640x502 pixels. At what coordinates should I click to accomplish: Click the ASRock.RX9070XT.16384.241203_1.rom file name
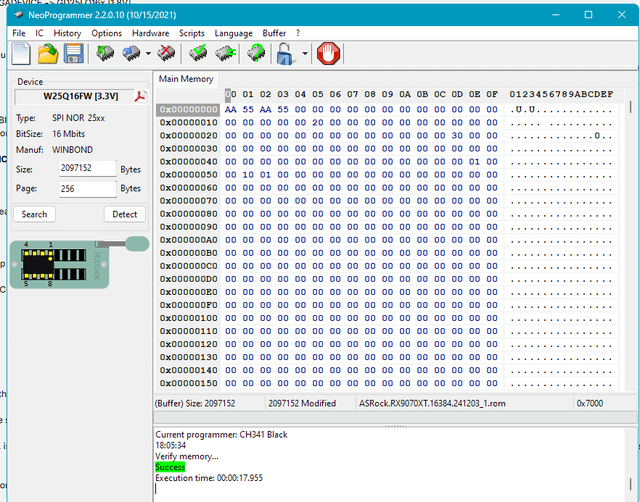tap(432, 404)
